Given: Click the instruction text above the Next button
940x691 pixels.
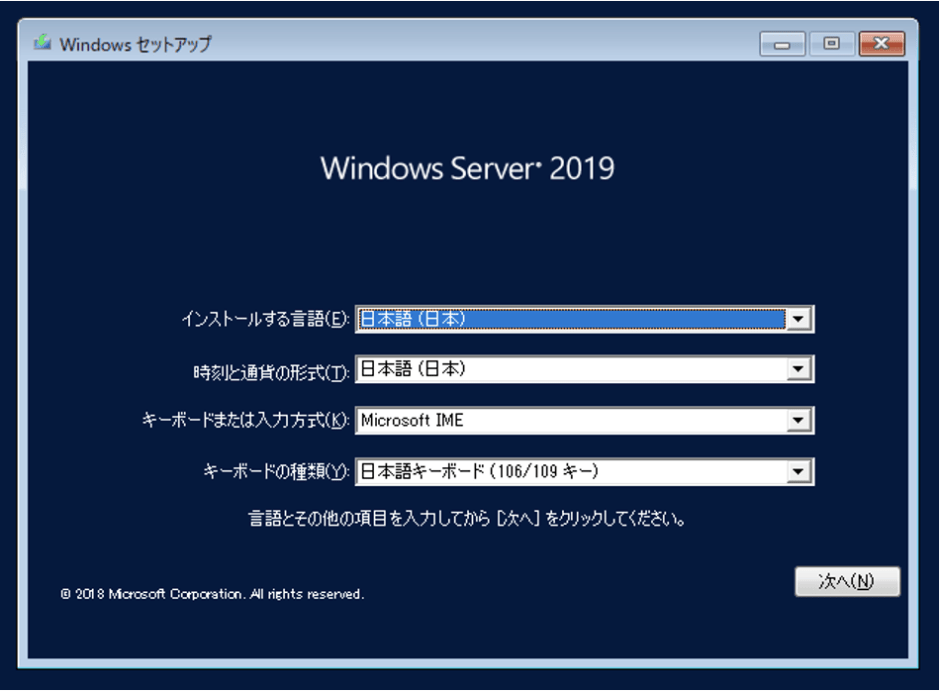Looking at the screenshot, I should (x=467, y=518).
